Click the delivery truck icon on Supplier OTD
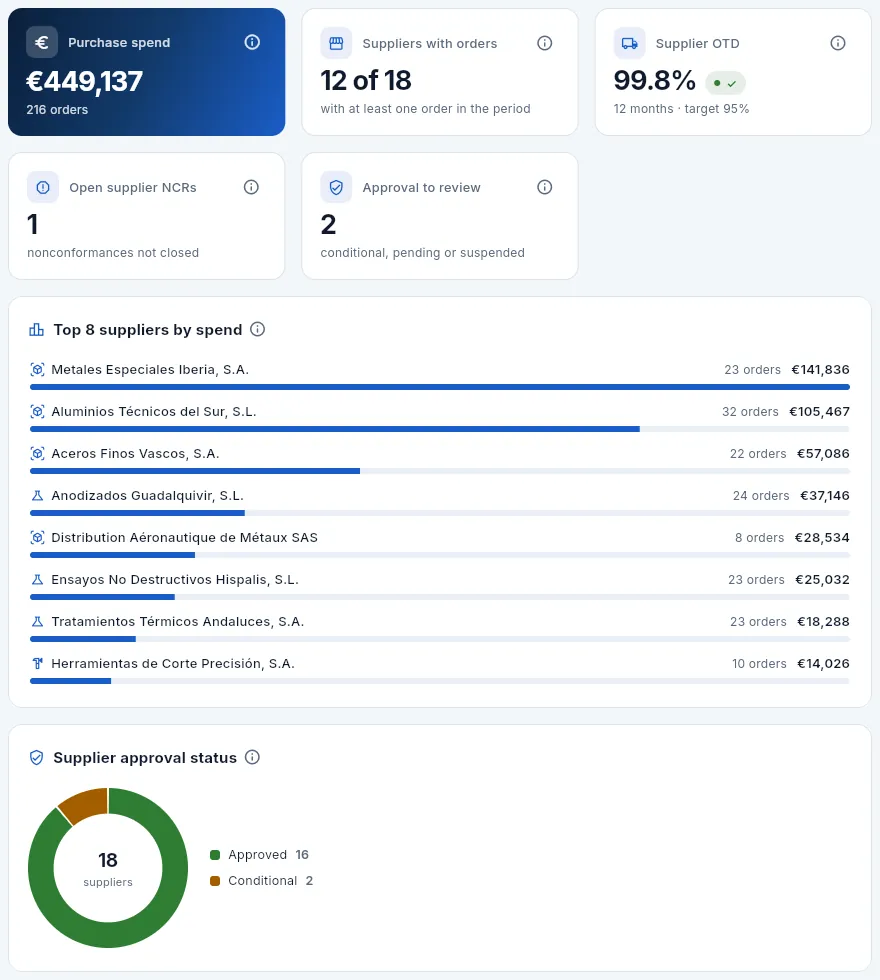This screenshot has width=880, height=980. coord(629,43)
